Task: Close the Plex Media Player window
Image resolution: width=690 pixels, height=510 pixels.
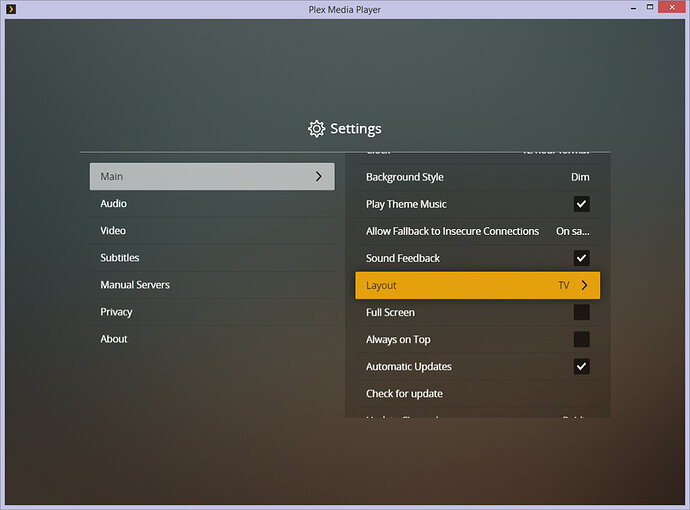Action: pyautogui.click(x=672, y=7)
